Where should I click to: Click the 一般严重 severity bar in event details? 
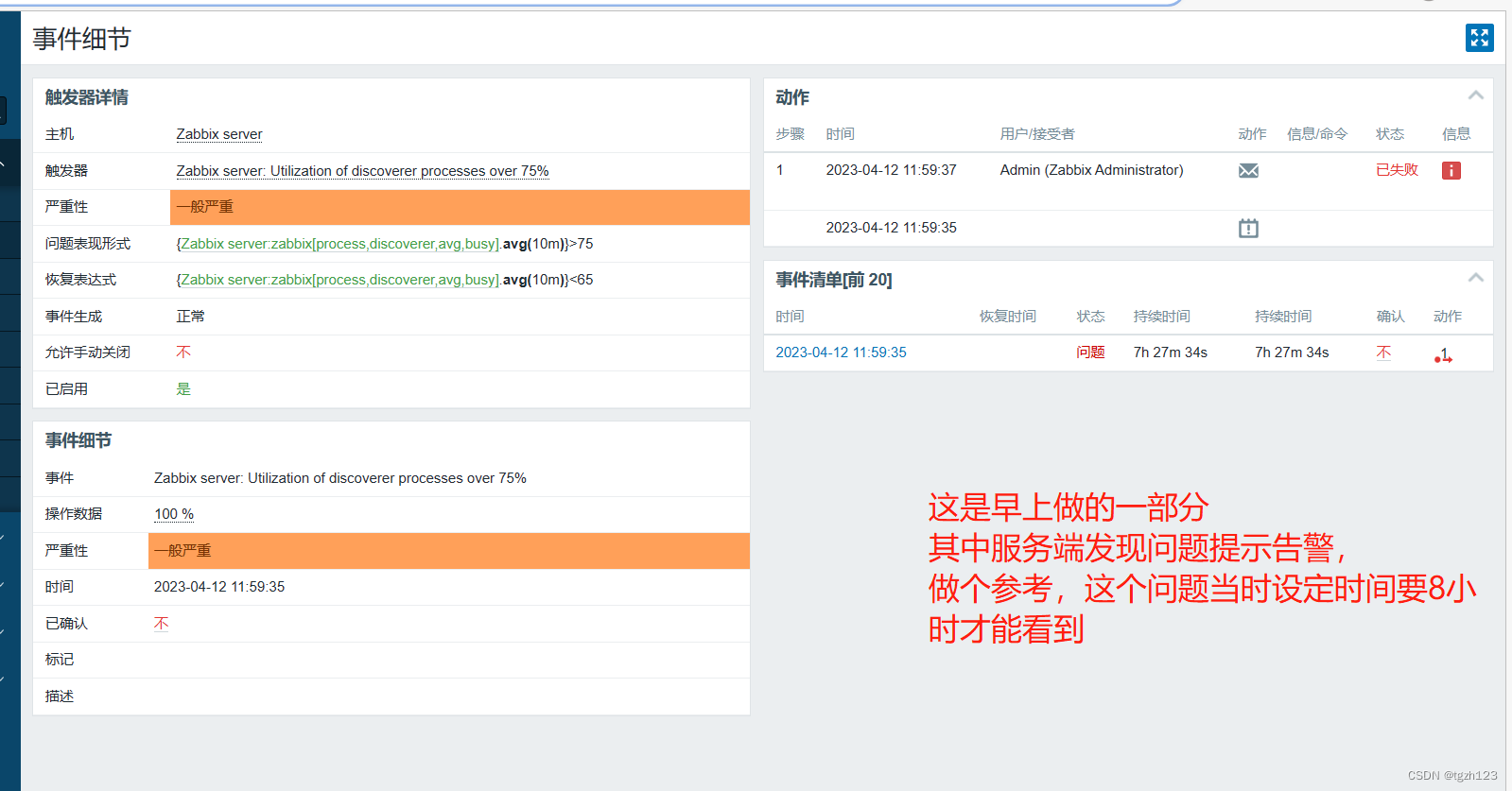click(x=449, y=551)
